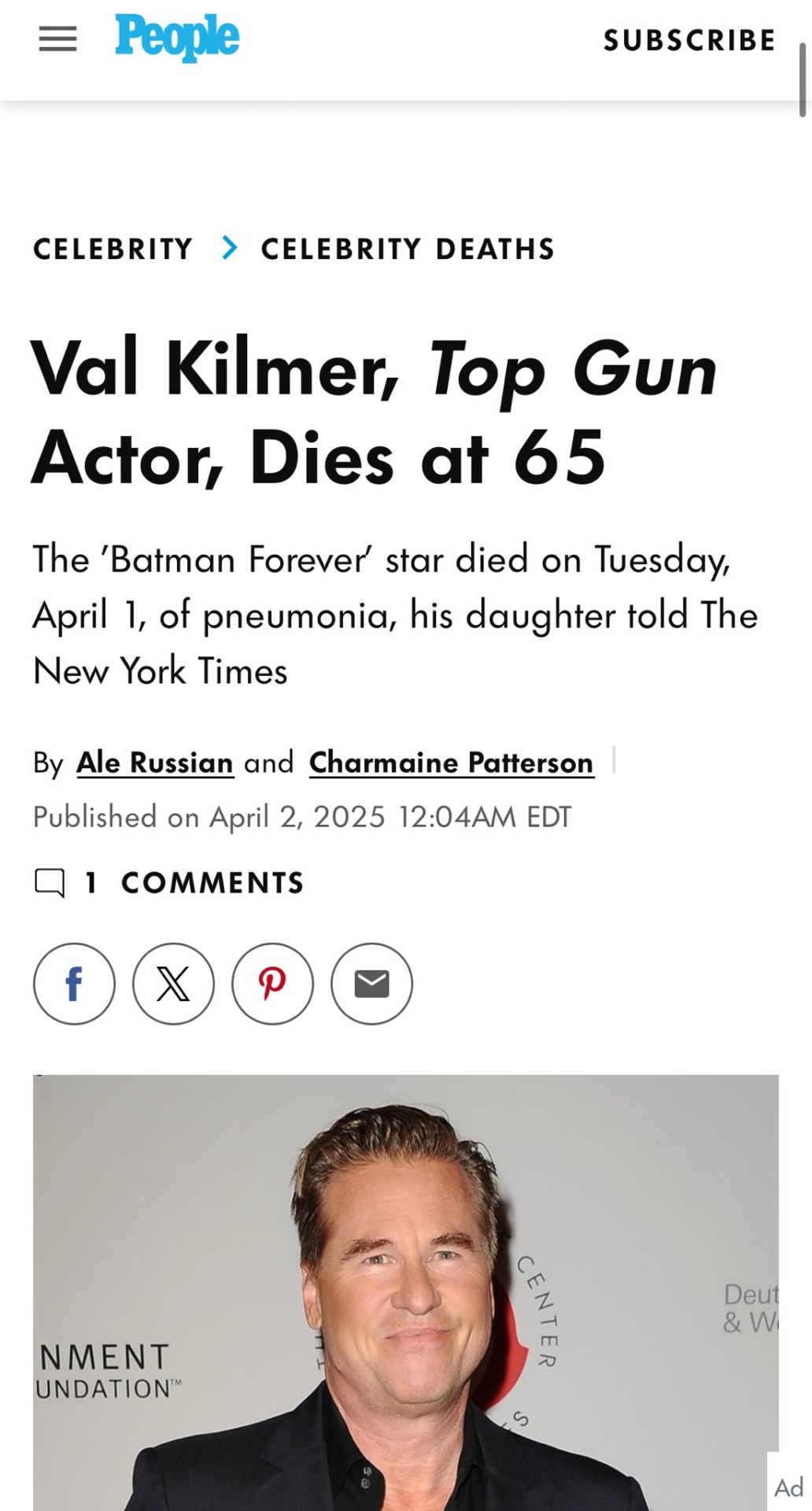Select the article headline text

[375, 412]
